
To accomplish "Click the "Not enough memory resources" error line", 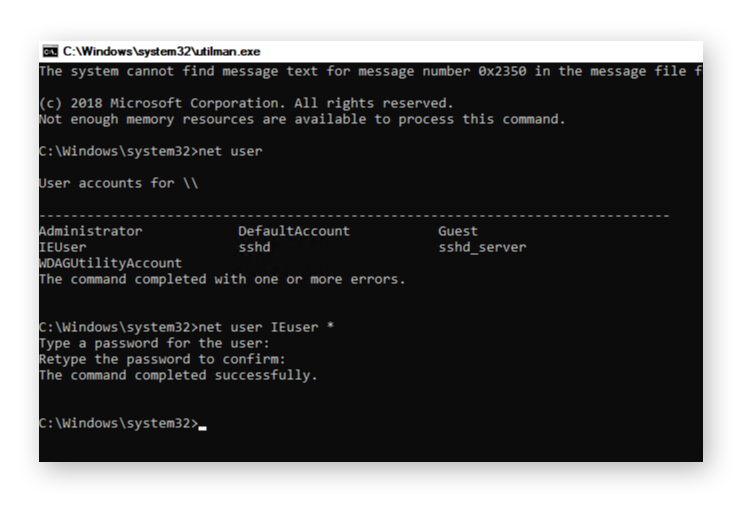I will click(x=301, y=119).
